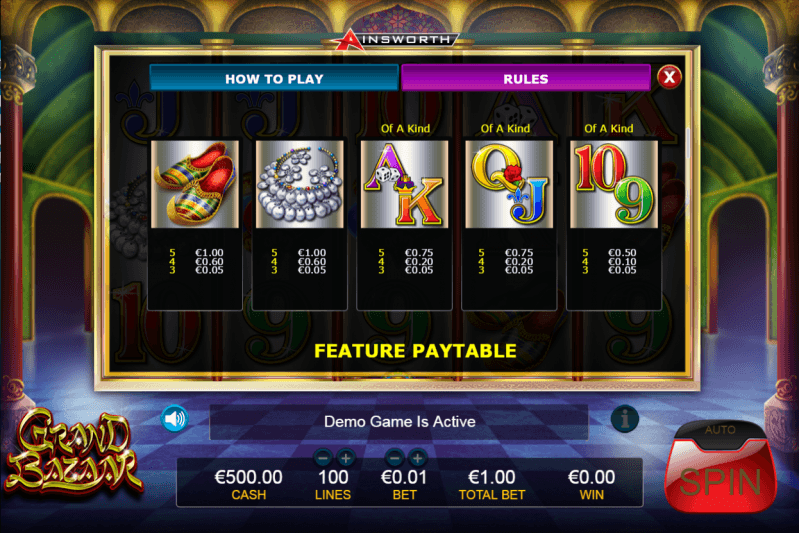Click the Demo Game Is Active message bar

click(x=399, y=422)
